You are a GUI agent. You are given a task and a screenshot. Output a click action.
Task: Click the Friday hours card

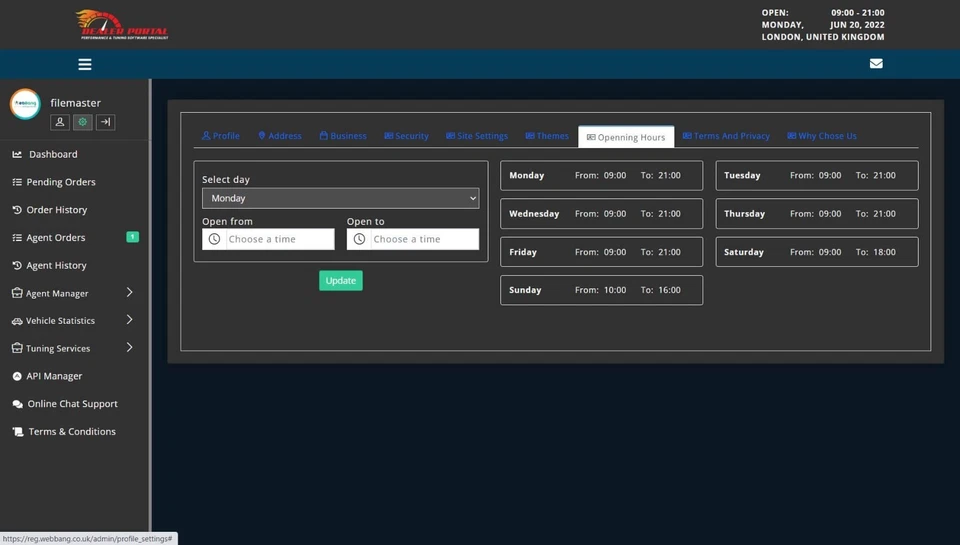pos(601,252)
